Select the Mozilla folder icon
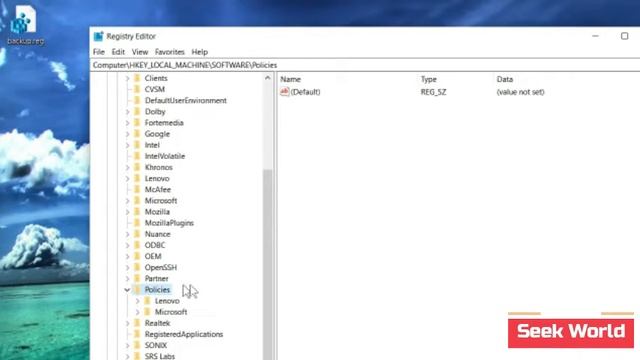 pos(137,212)
